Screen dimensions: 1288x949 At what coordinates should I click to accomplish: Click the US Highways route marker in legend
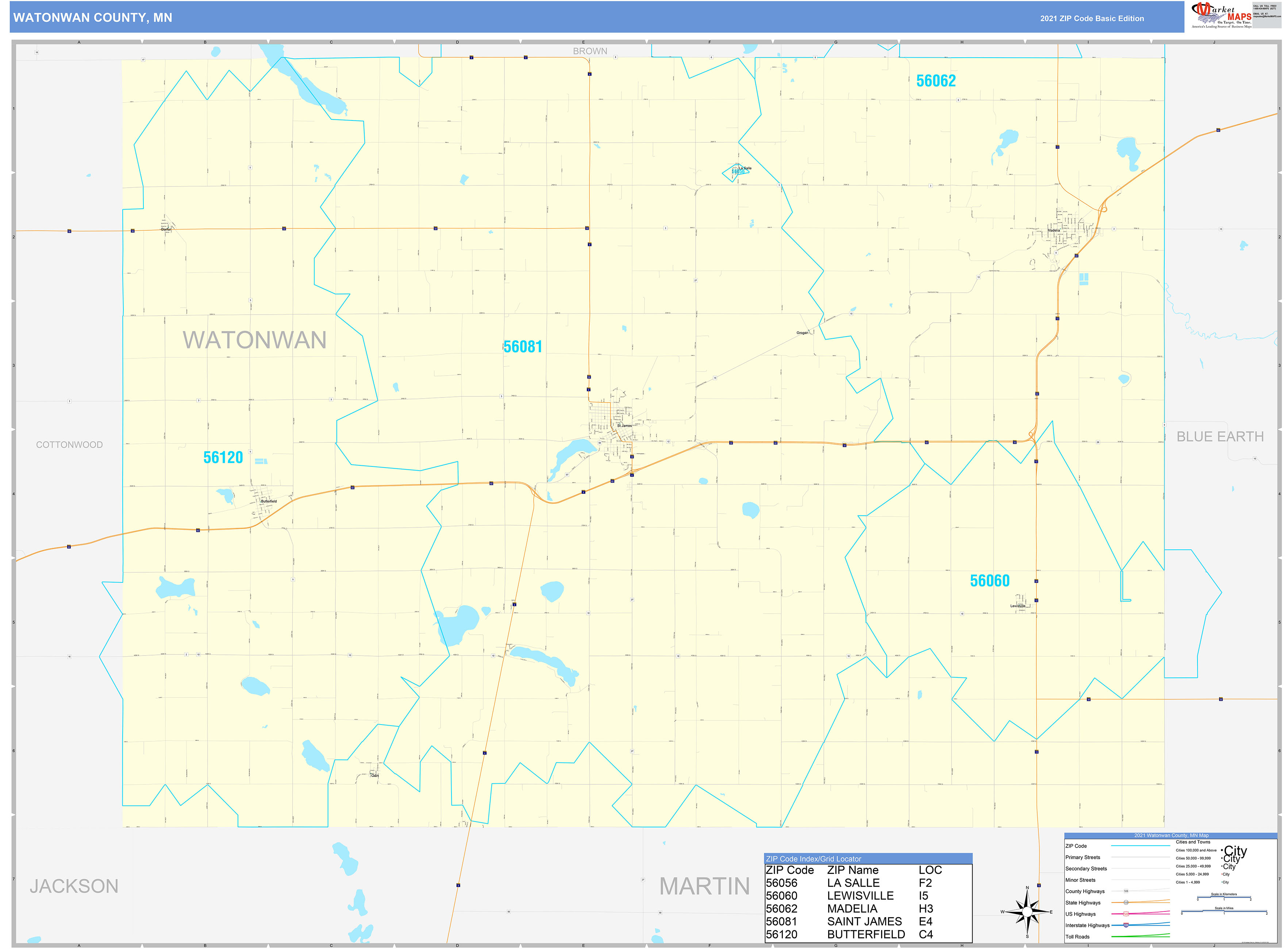[x=1127, y=914]
